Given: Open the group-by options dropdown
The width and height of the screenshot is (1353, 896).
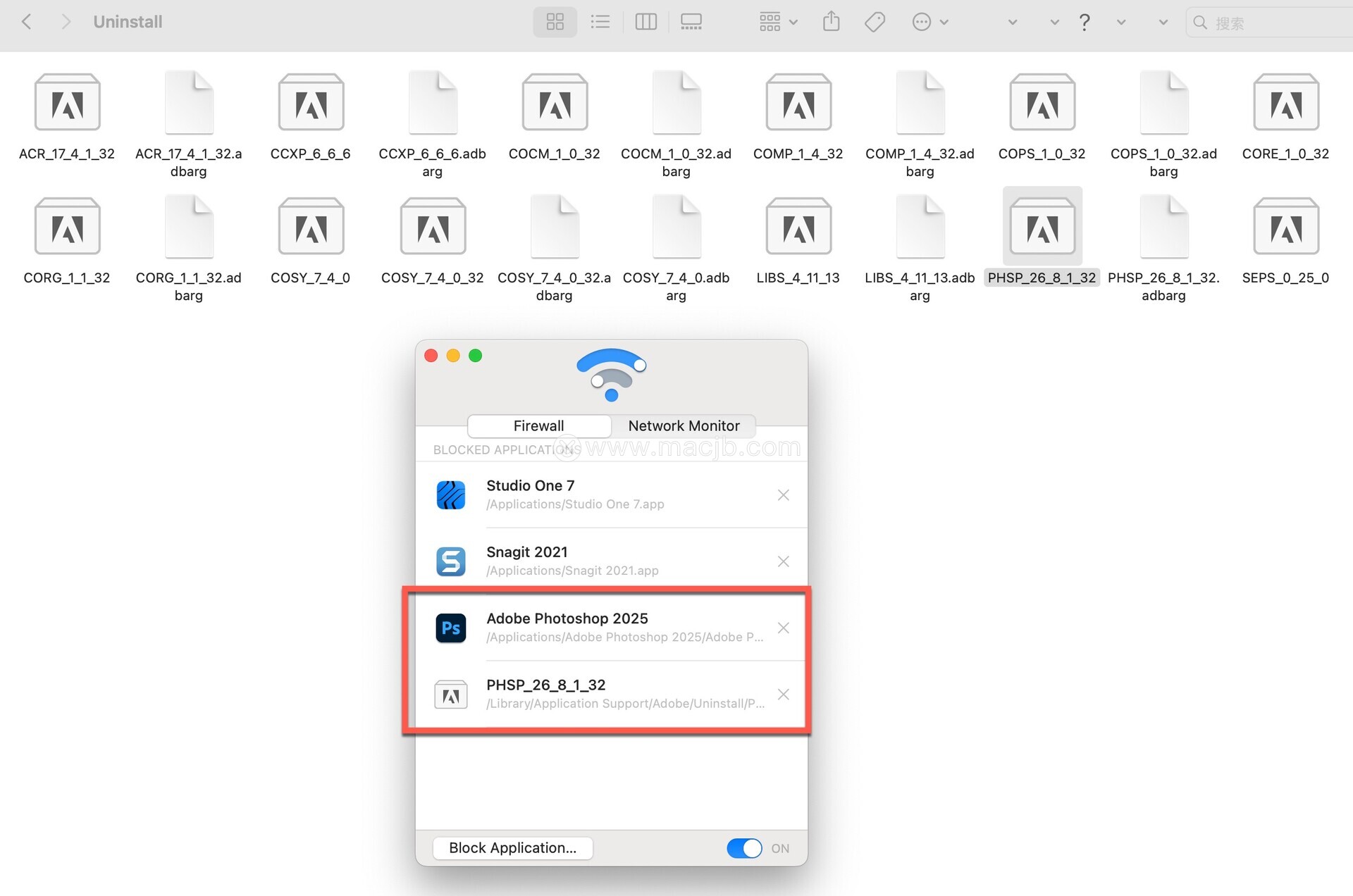Looking at the screenshot, I should click(x=779, y=22).
